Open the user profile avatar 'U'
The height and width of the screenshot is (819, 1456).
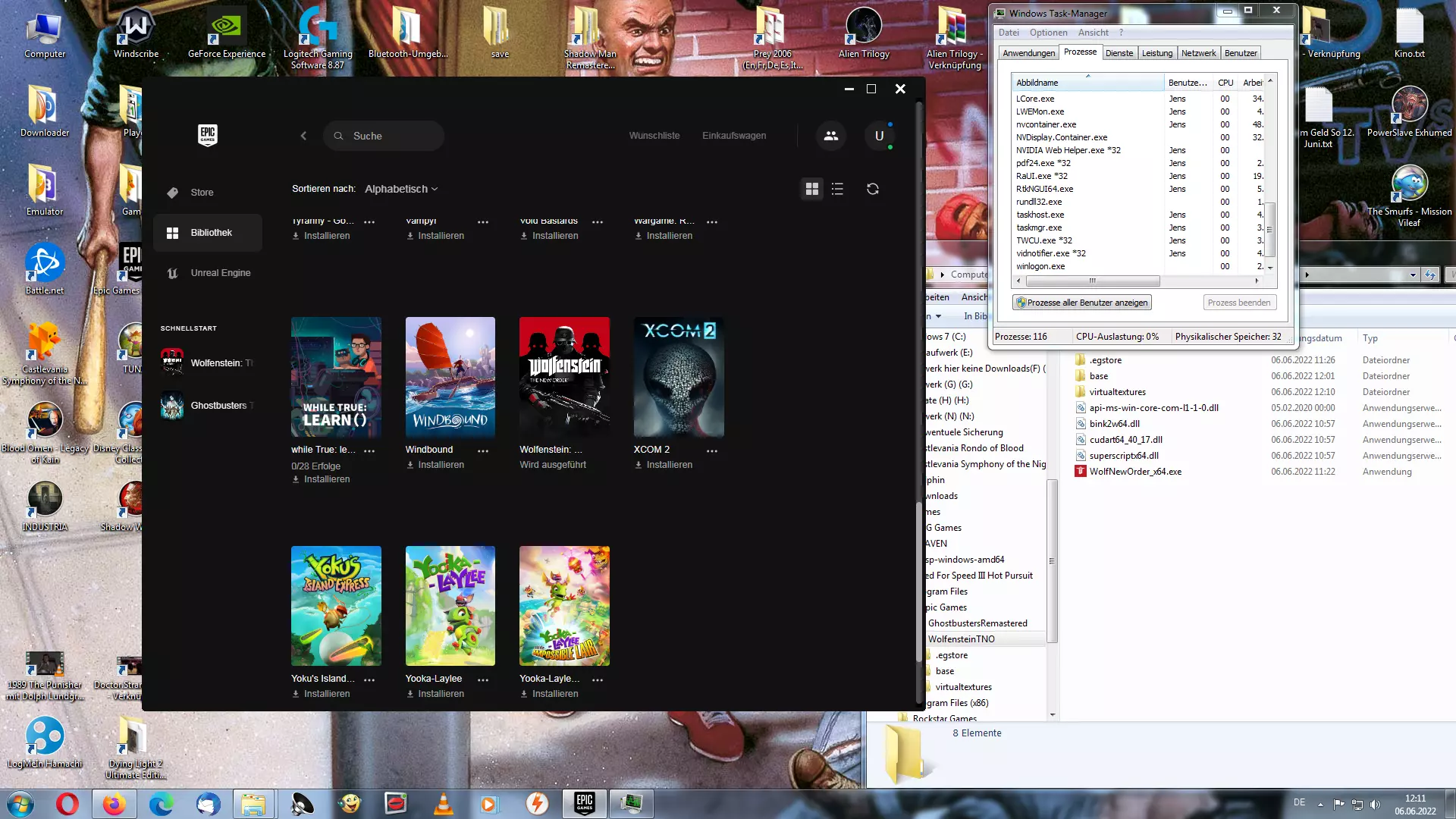(x=880, y=136)
